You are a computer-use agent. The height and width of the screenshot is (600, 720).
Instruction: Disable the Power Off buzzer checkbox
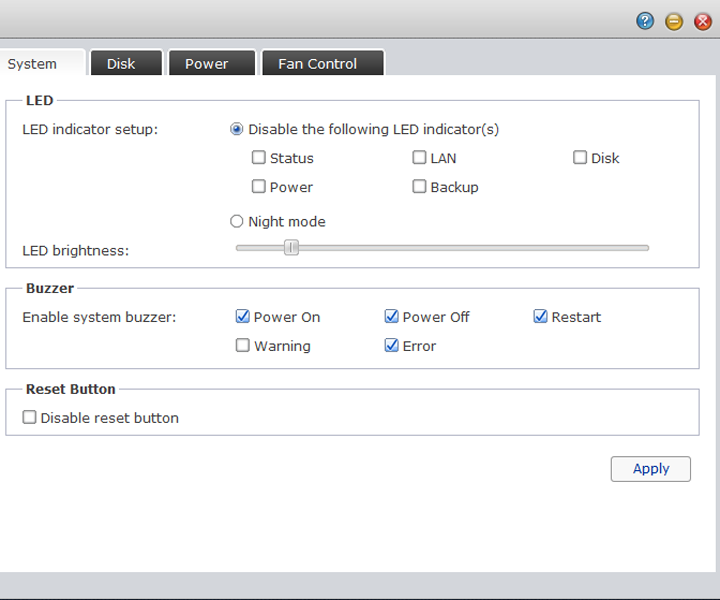click(x=392, y=317)
